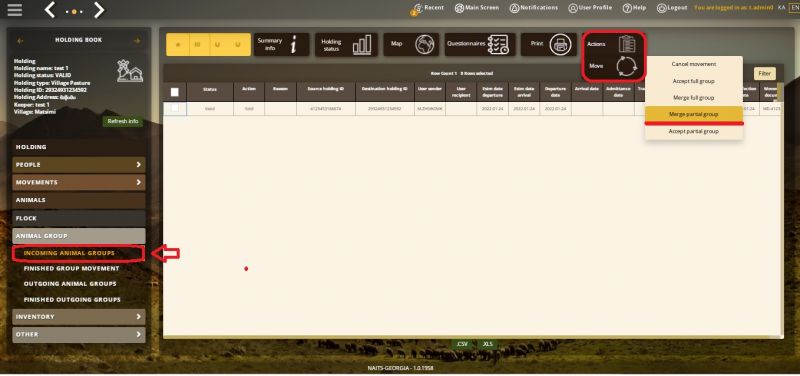The height and width of the screenshot is (376, 800).
Task: Switch language to KA
Action: point(782,8)
